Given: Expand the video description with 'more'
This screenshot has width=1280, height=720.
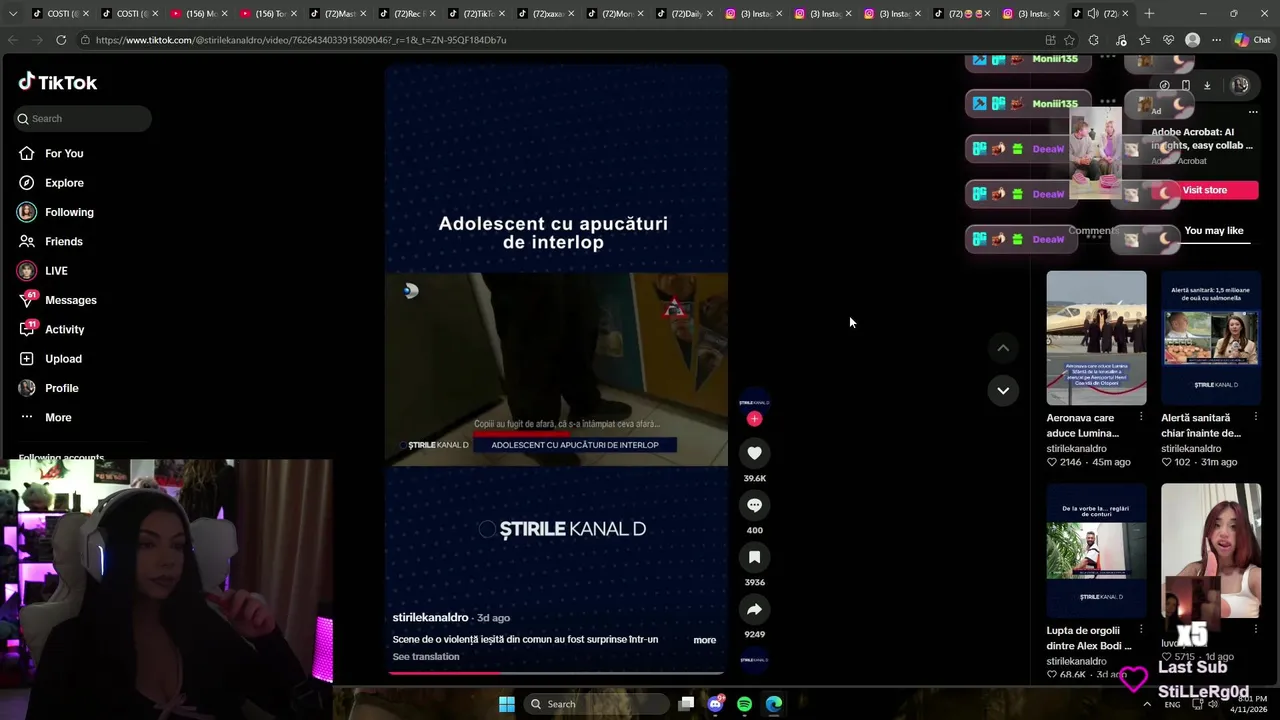Looking at the screenshot, I should click(705, 640).
